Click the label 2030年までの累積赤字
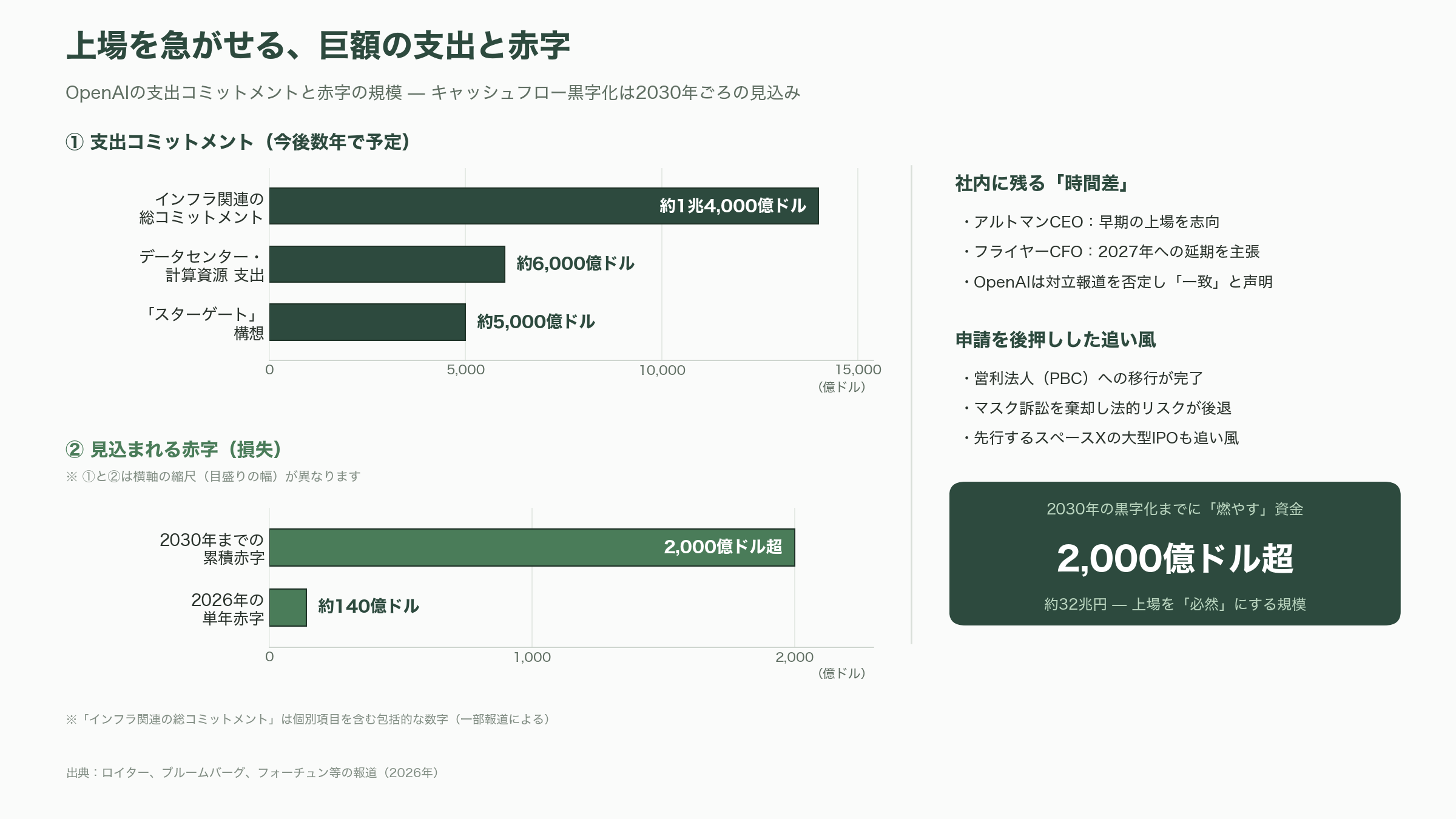1456x819 pixels. point(212,548)
